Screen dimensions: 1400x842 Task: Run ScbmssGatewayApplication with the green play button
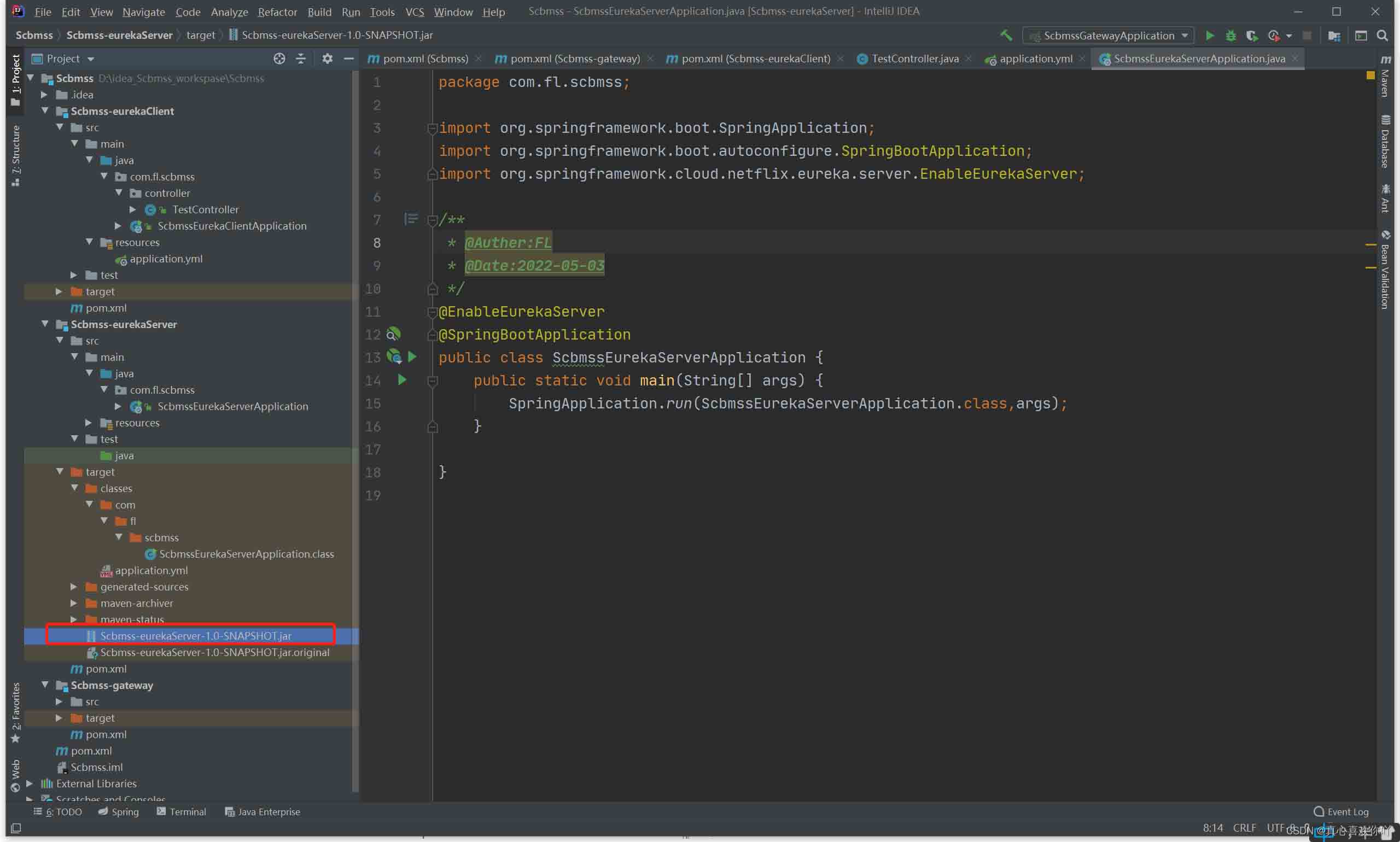[1209, 36]
